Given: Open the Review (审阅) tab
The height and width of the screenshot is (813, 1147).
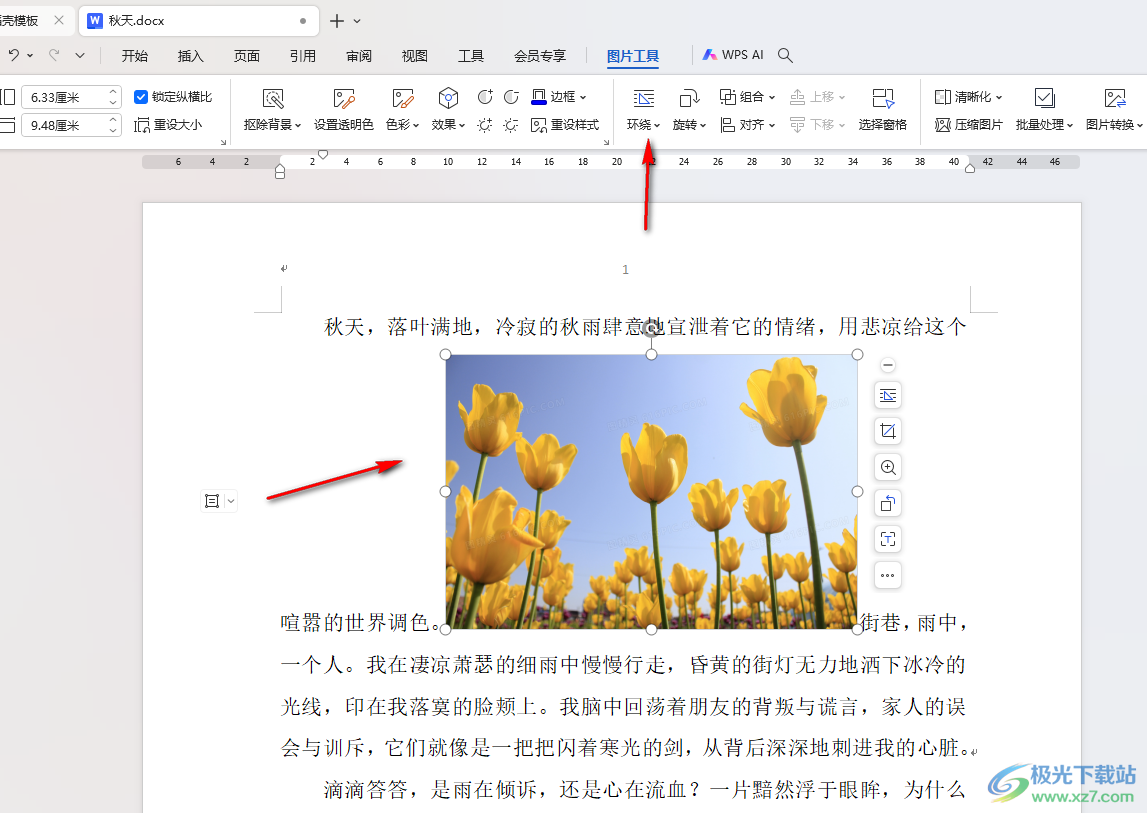Looking at the screenshot, I should [358, 56].
